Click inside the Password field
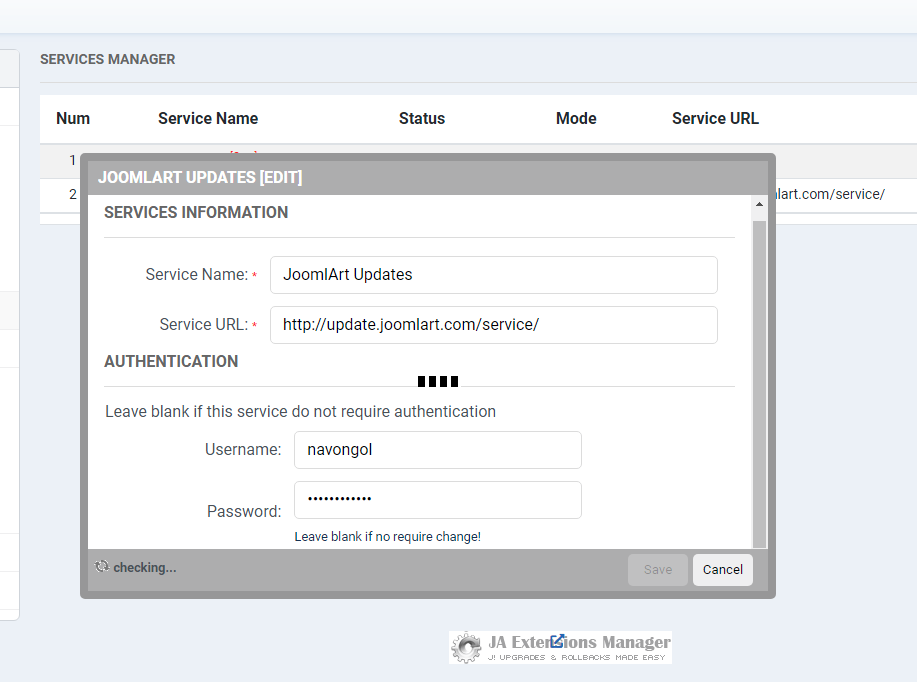The image size is (917, 682). [437, 500]
